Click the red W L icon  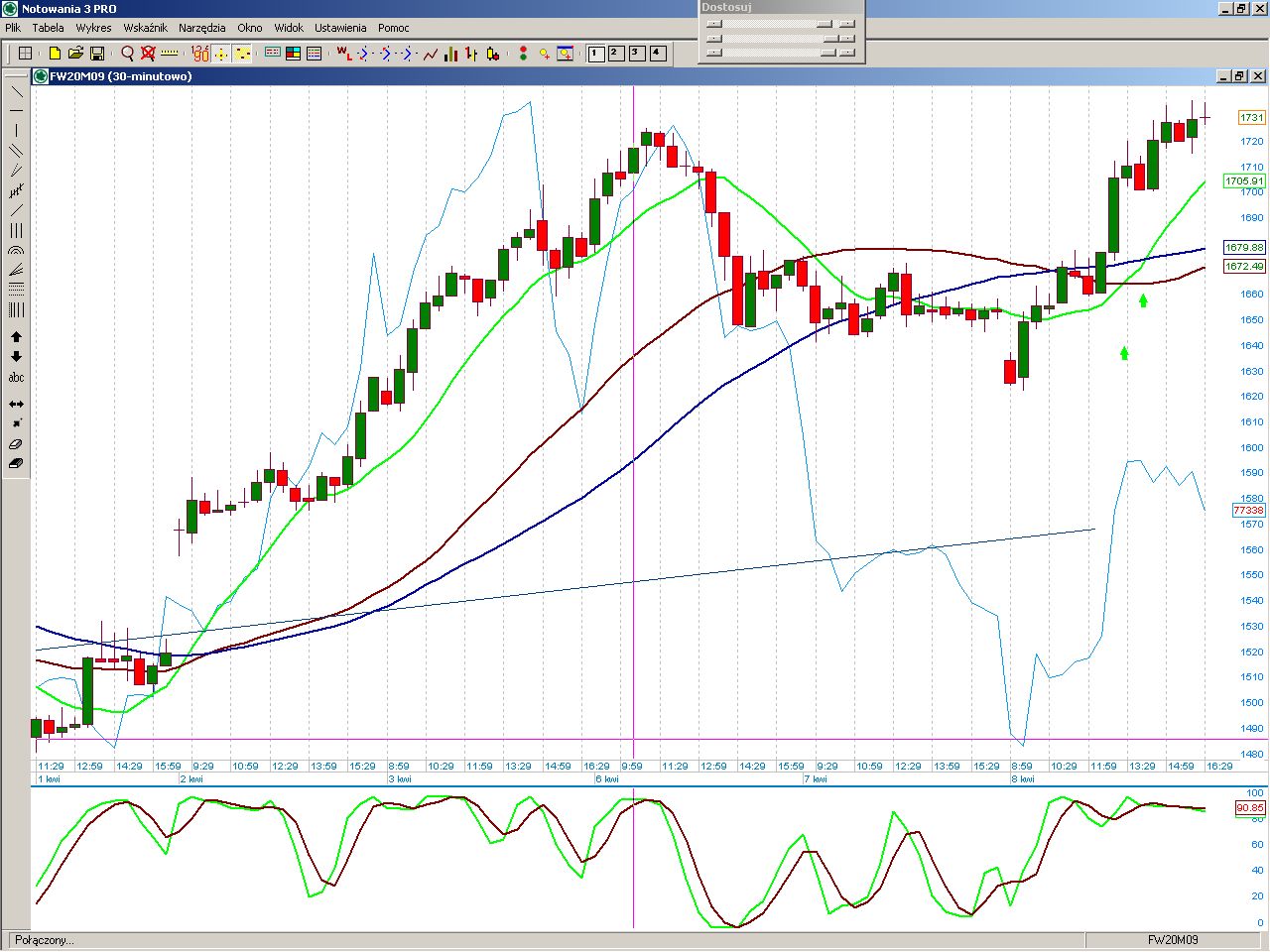pyautogui.click(x=343, y=54)
